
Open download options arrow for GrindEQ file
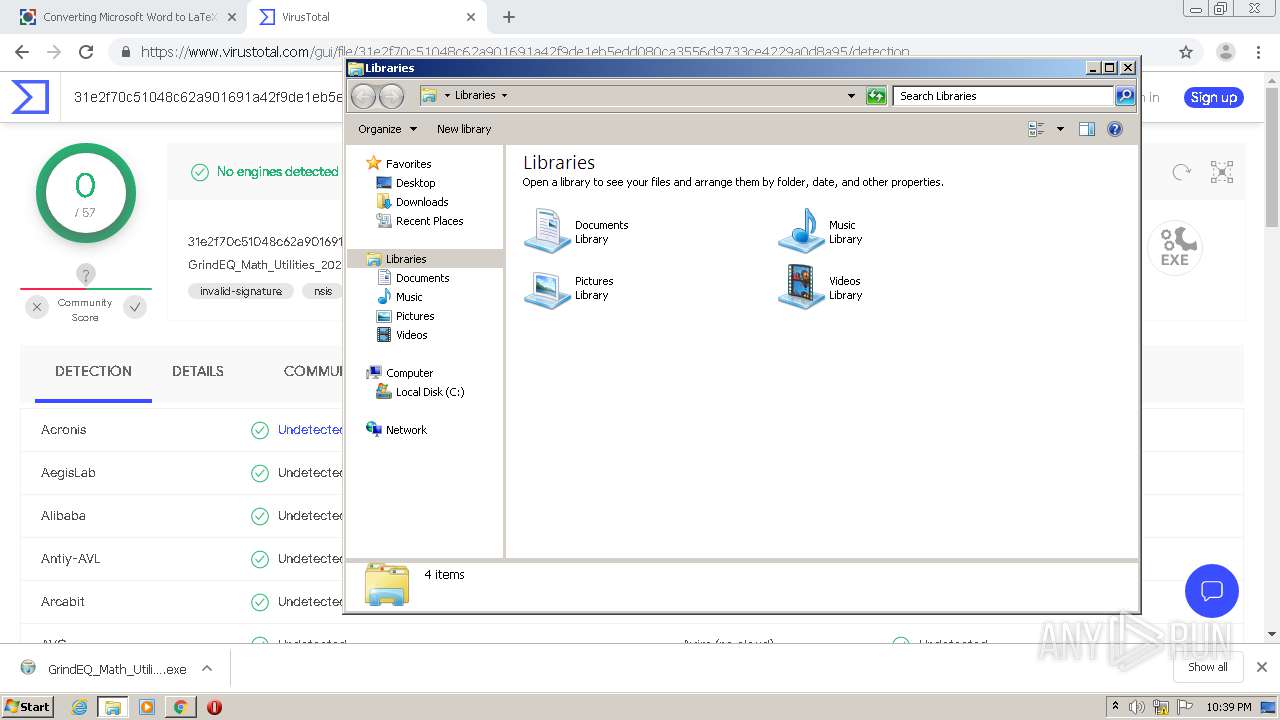207,668
